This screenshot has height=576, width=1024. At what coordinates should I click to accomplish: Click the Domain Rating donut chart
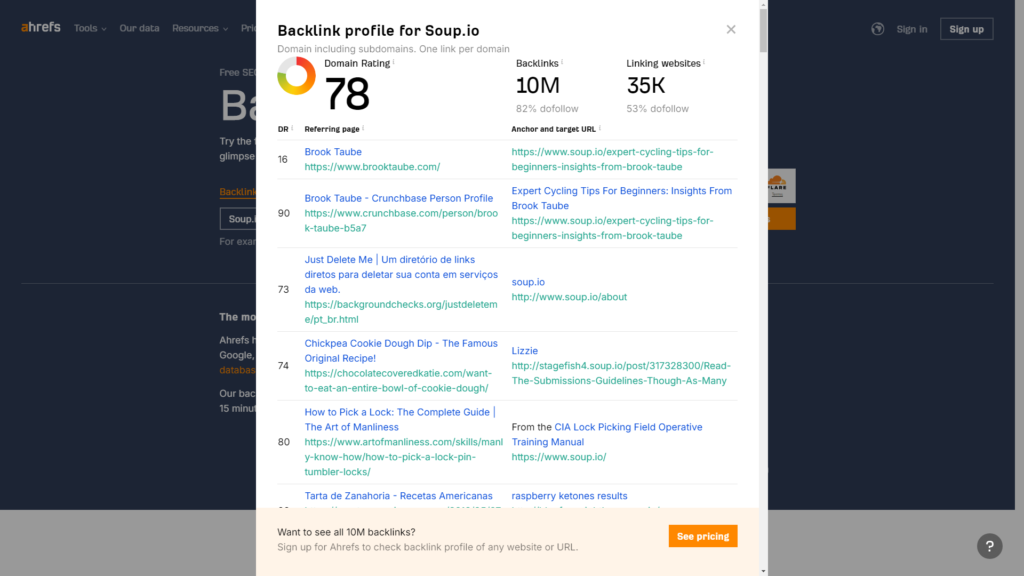(296, 76)
